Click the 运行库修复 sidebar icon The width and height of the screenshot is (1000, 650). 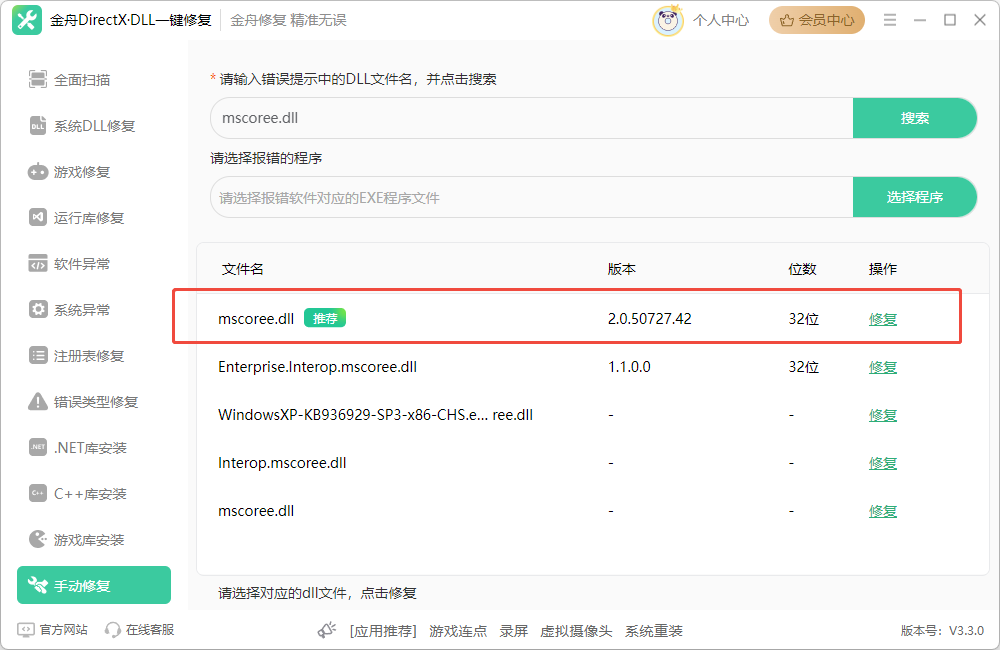click(x=38, y=218)
